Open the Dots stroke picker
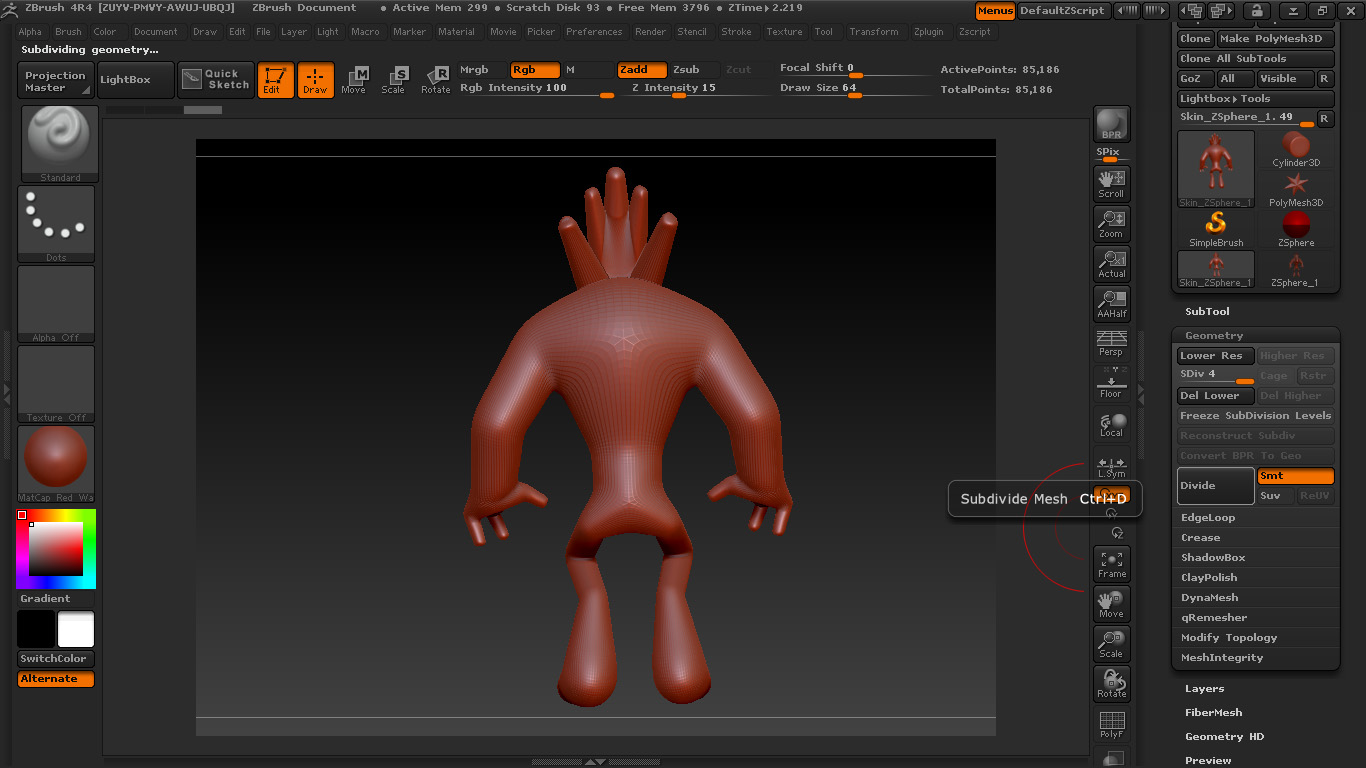1366x768 pixels. [56, 224]
